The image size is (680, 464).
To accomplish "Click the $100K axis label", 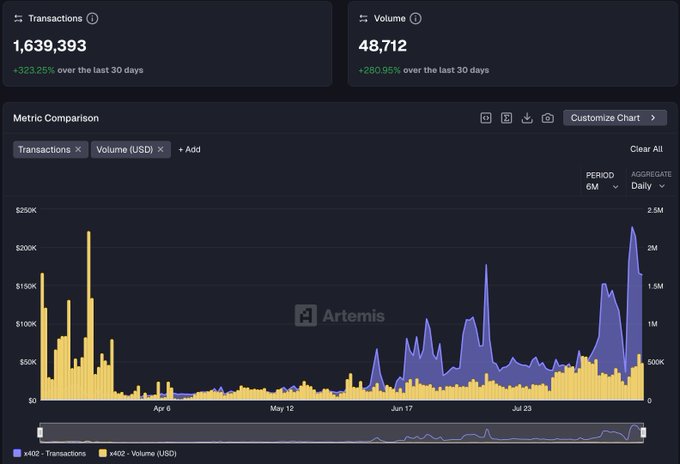I will 26,324.
